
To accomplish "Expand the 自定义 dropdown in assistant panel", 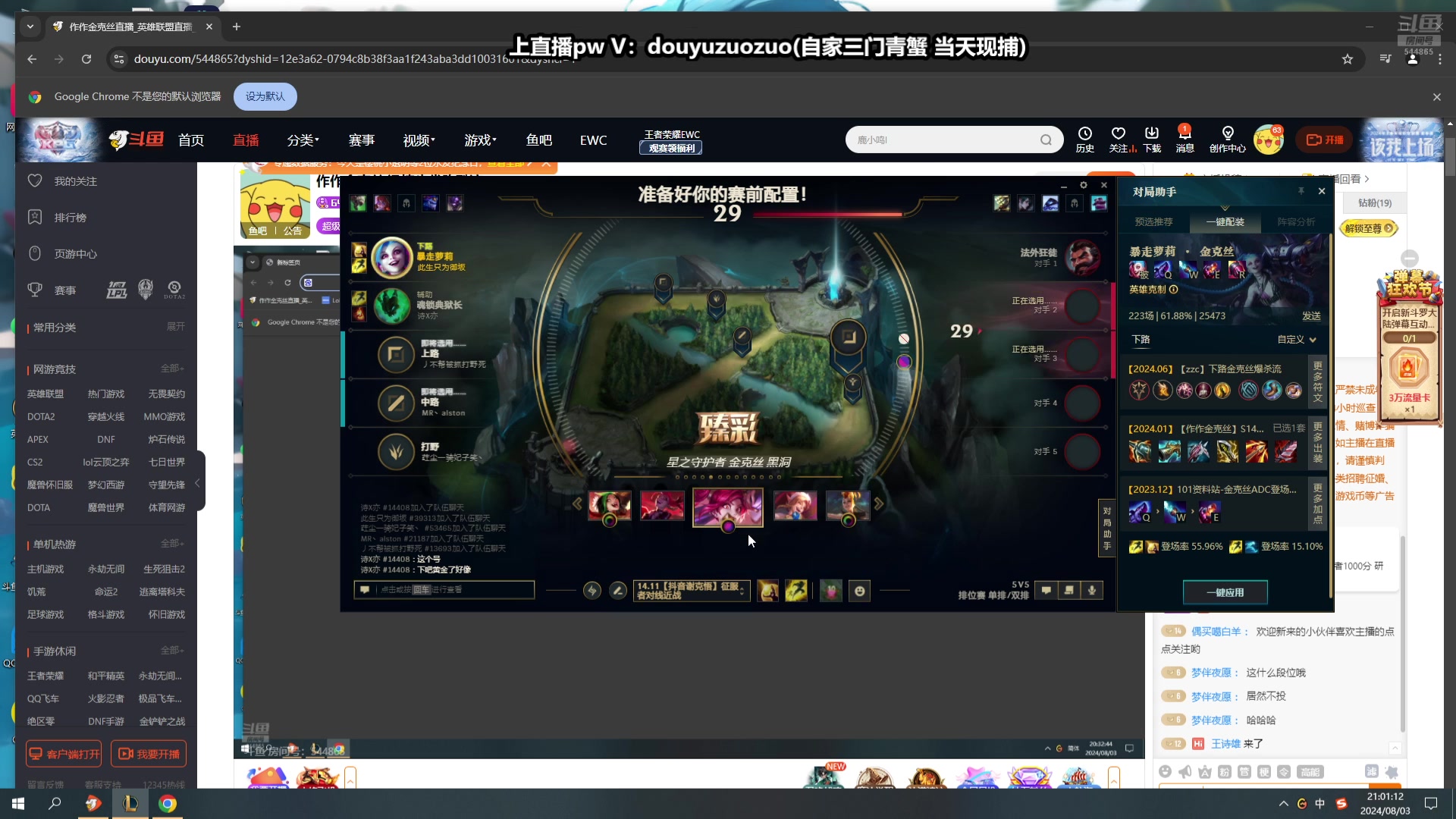I will point(1297,340).
